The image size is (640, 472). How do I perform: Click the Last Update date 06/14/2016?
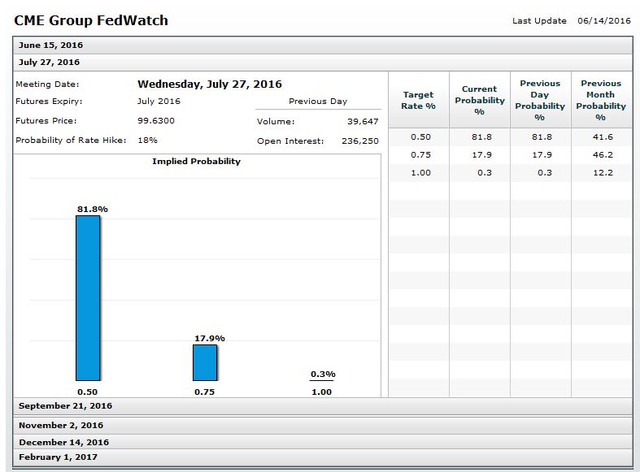click(x=604, y=21)
